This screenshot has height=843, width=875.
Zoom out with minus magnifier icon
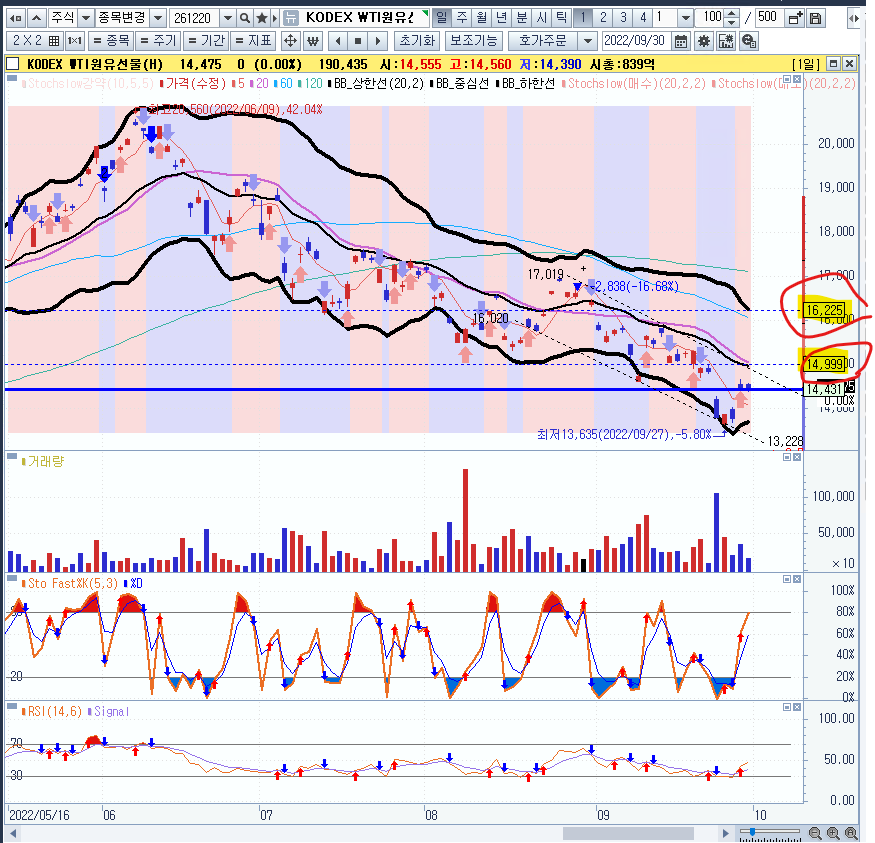point(815,833)
